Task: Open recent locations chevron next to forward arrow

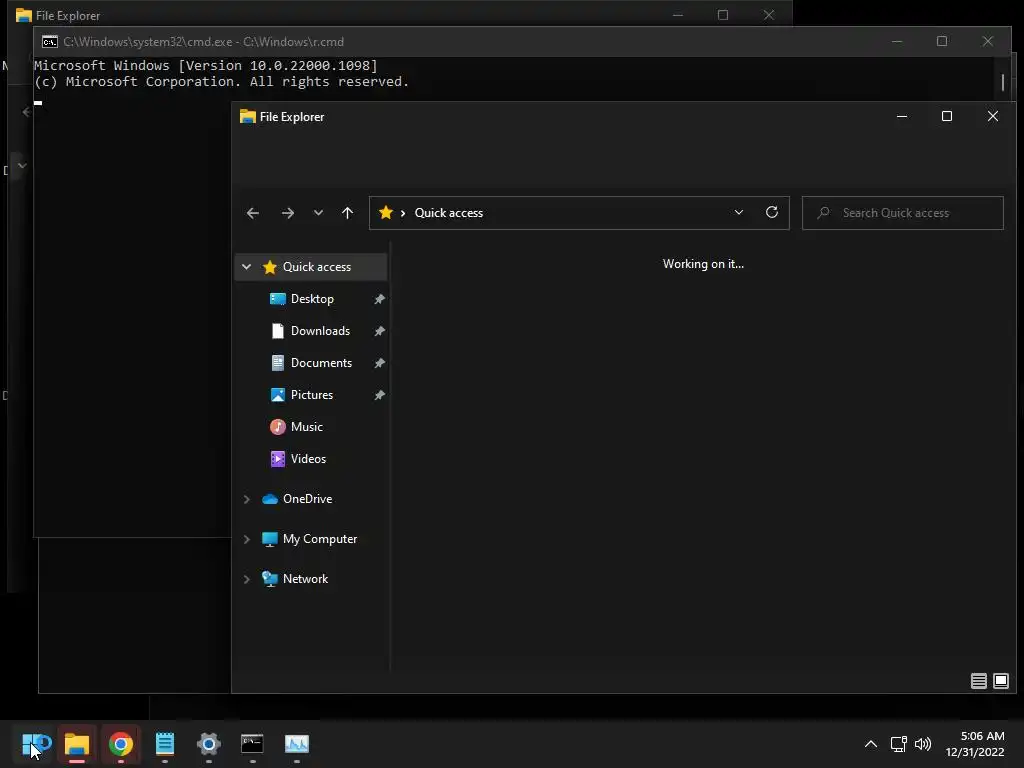Action: [318, 213]
